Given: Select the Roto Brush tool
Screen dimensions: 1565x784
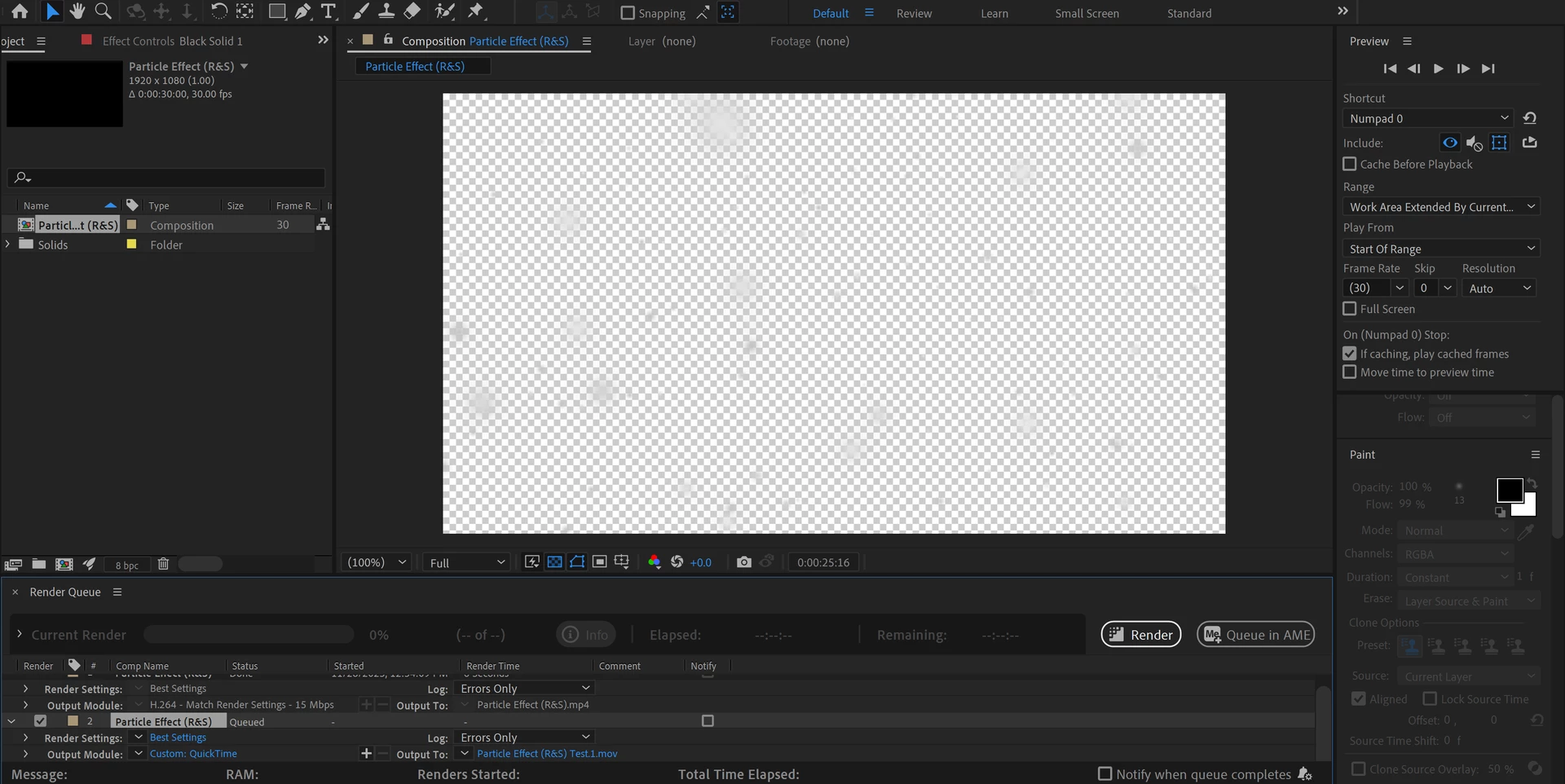Looking at the screenshot, I should point(444,11).
